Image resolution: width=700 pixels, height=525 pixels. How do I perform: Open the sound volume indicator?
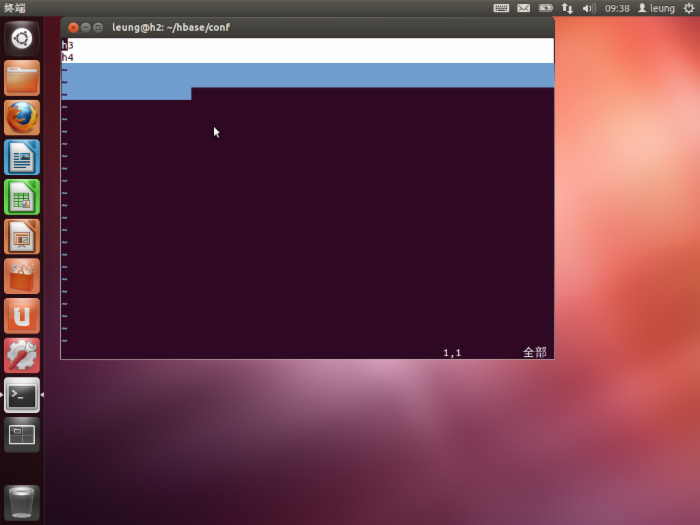tap(589, 8)
